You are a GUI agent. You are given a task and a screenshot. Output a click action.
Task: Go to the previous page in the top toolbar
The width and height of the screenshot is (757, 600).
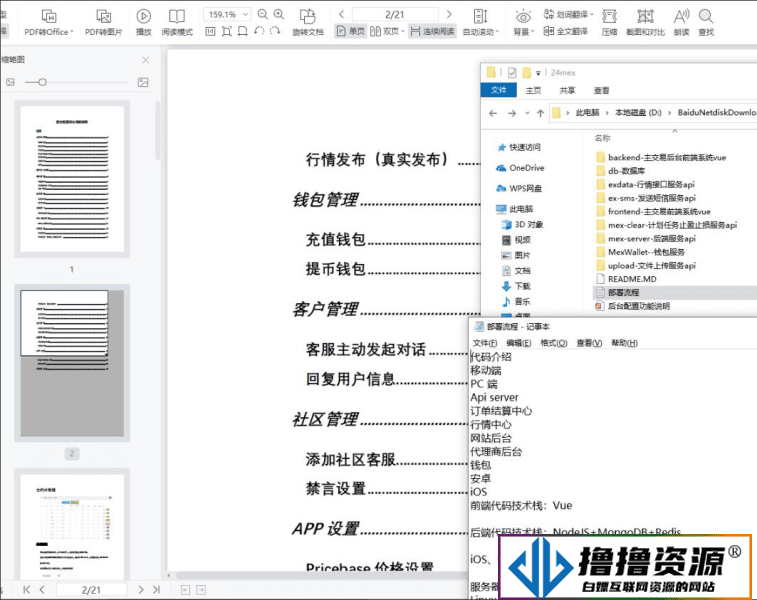(x=341, y=14)
